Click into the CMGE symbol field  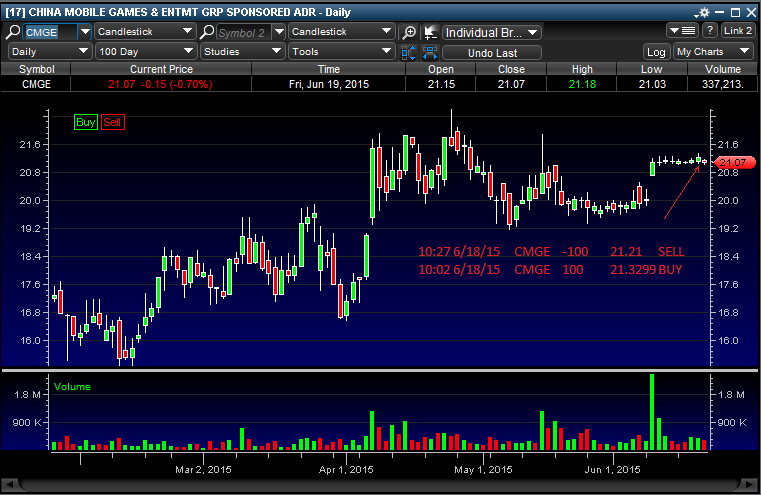pos(50,33)
